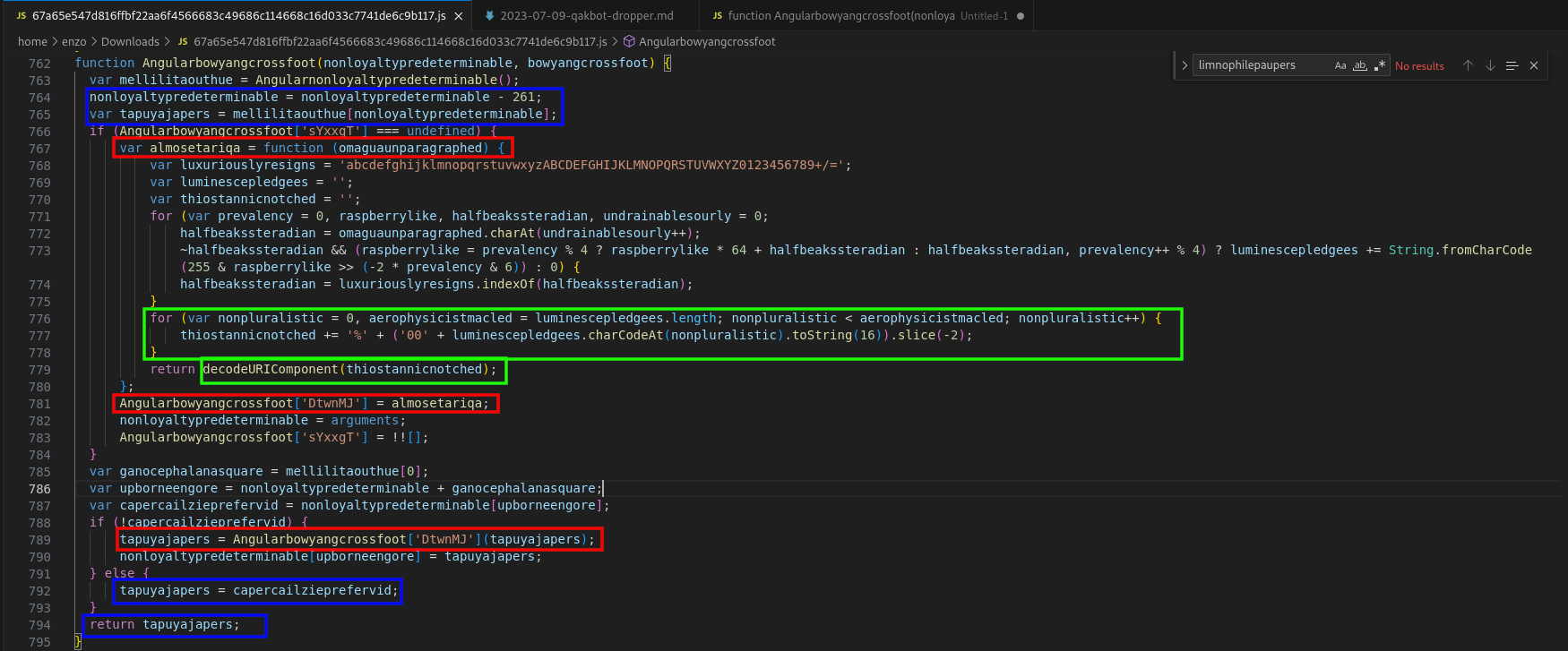Viewport: 1568px width, 651px height.
Task: Switch to the Untitled-1 tab
Action: [866, 15]
